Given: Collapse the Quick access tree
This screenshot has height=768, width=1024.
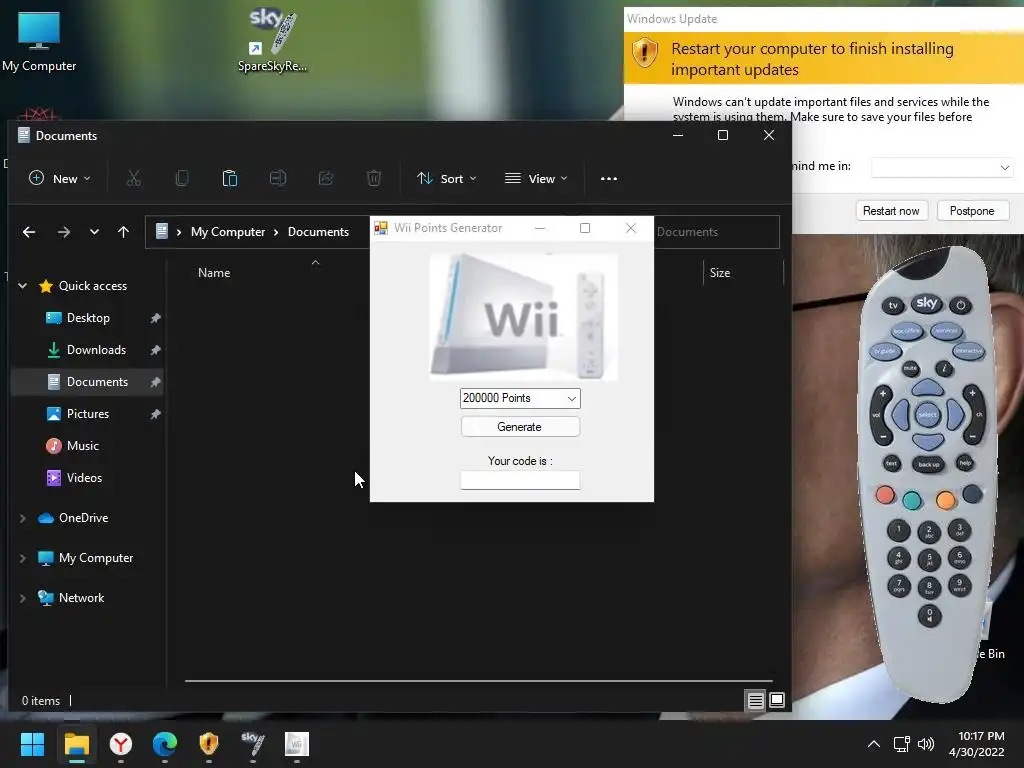Looking at the screenshot, I should point(23,286).
